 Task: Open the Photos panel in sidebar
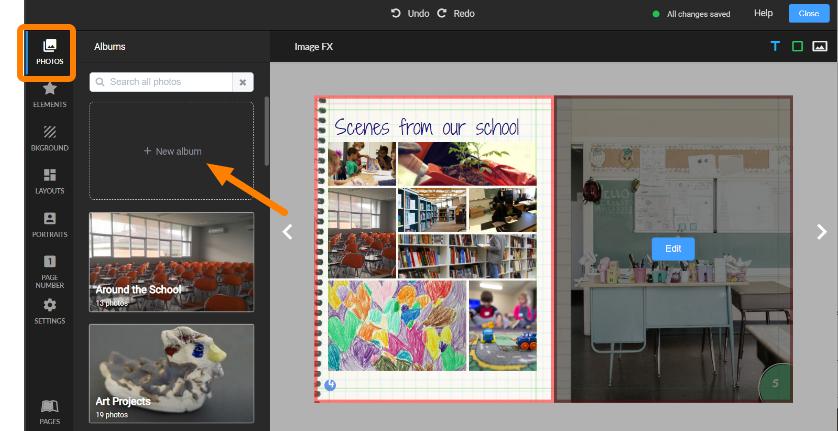coord(49,51)
